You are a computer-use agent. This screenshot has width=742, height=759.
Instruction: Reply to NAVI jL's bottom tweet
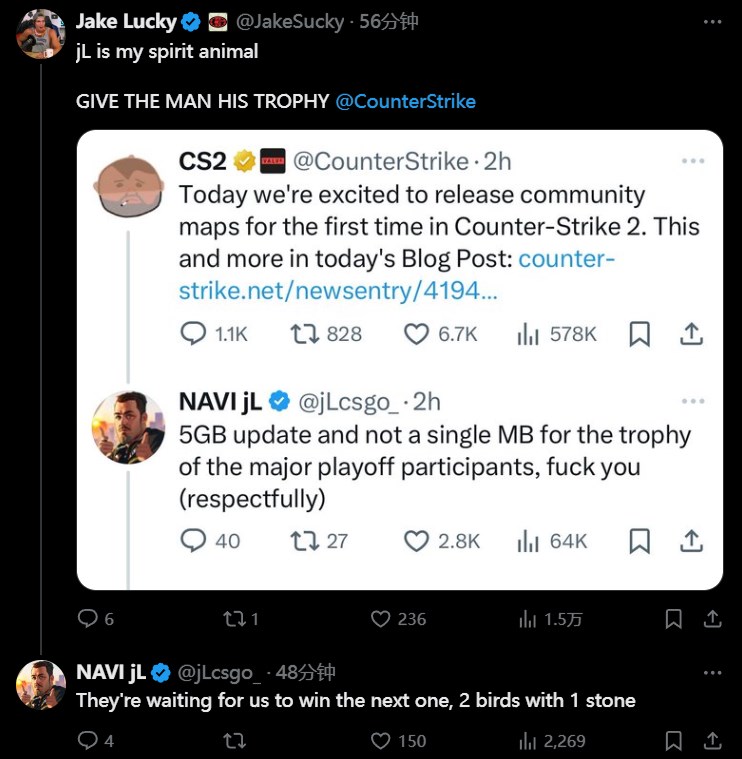[88, 741]
